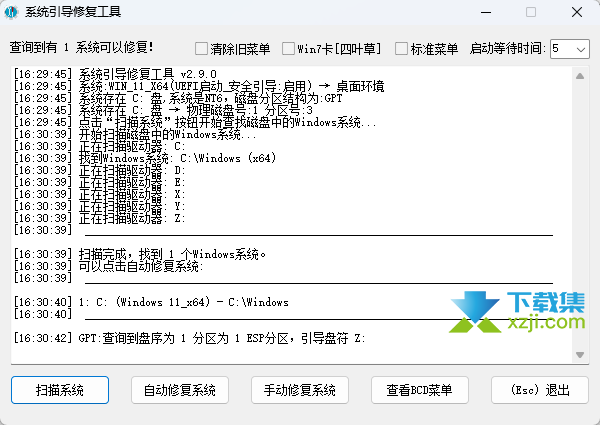
Task: Click the v2.9.0 version log line
Action: (140, 74)
